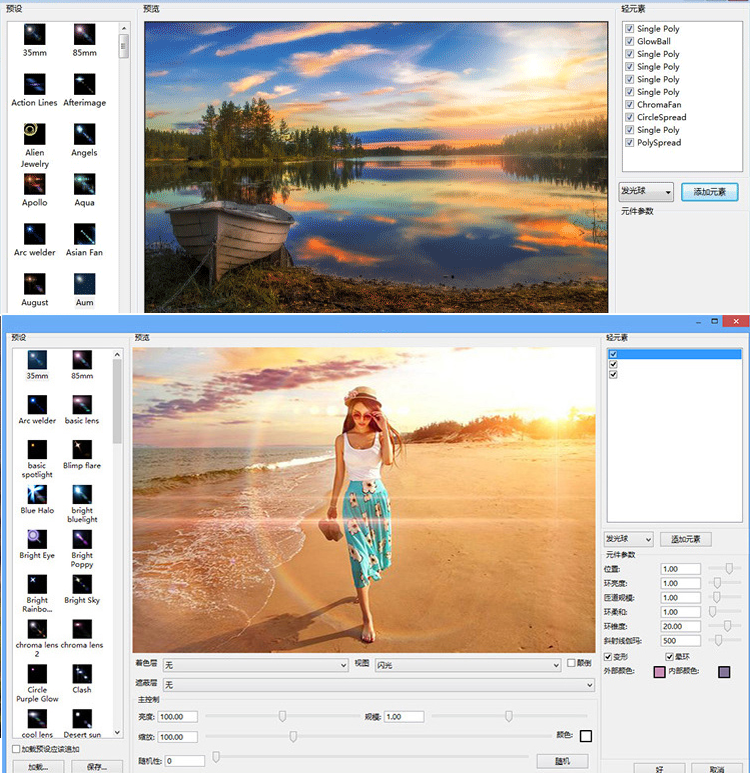Click the 亮度 value input field

(178, 716)
